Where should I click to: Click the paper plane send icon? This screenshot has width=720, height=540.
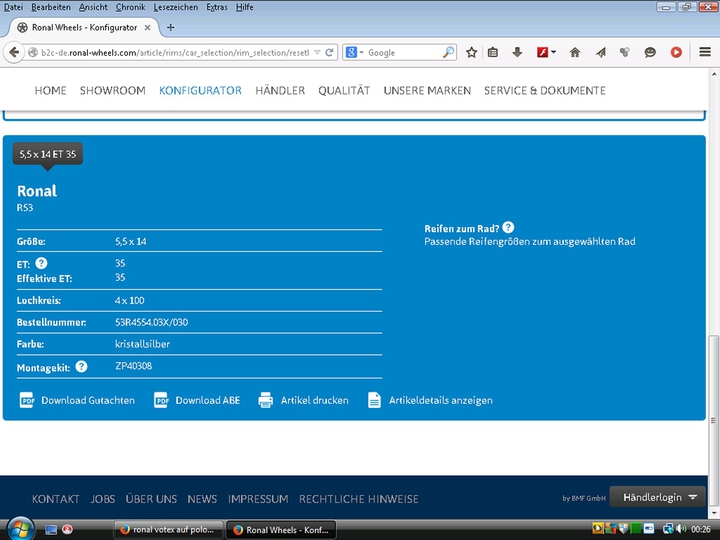[601, 52]
